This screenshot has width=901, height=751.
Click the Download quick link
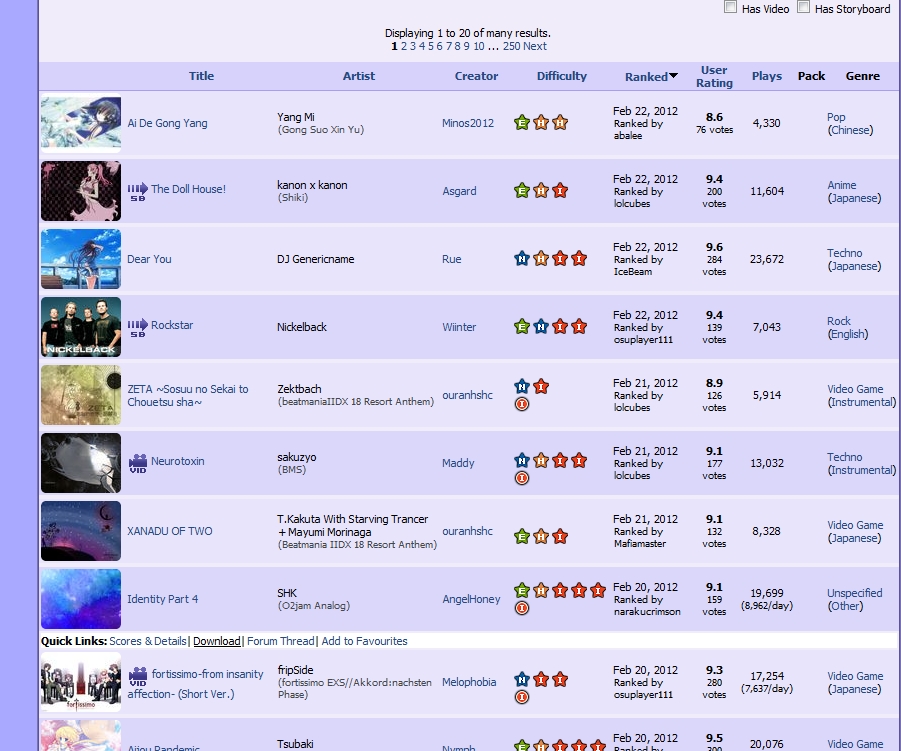[216, 641]
